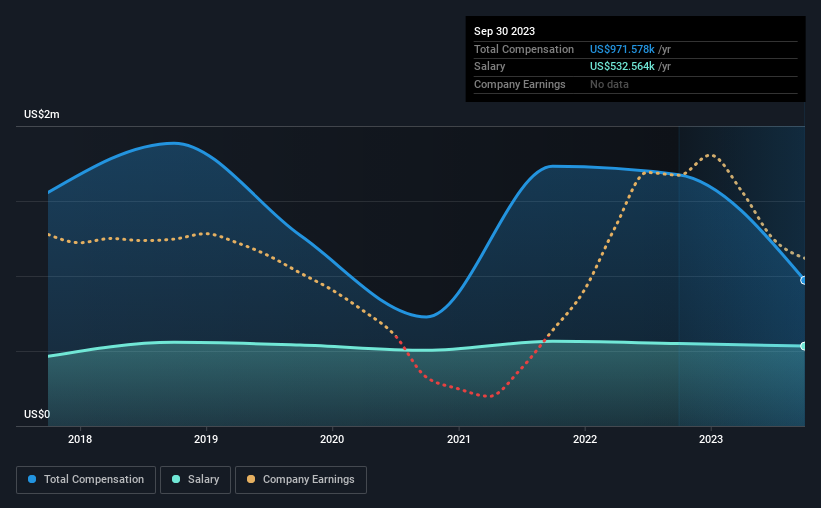
Task: Click the US$2m y-axis label
Action: 42,114
